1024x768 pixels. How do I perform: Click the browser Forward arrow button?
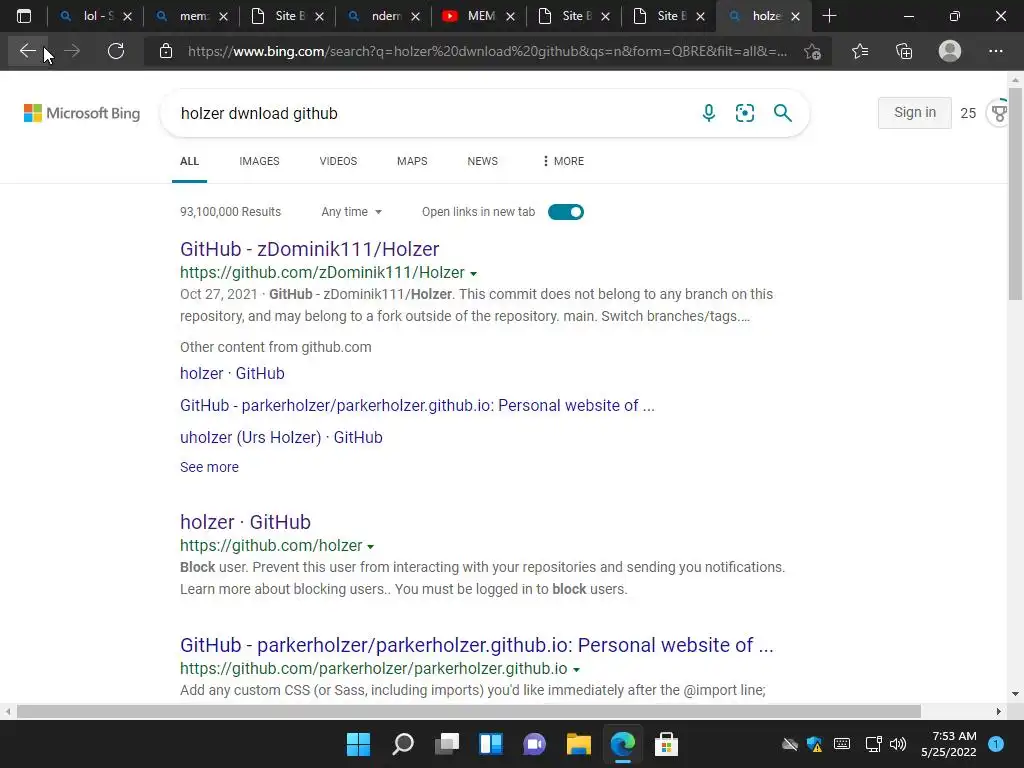tap(72, 51)
